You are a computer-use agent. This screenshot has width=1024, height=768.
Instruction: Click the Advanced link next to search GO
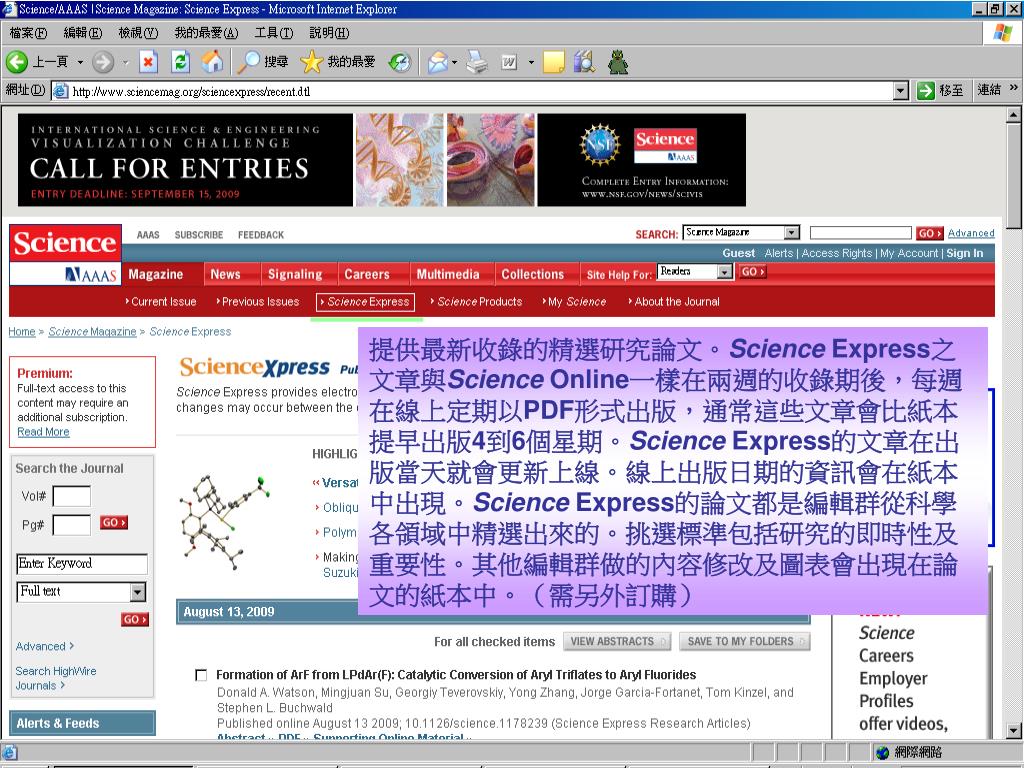(x=971, y=233)
